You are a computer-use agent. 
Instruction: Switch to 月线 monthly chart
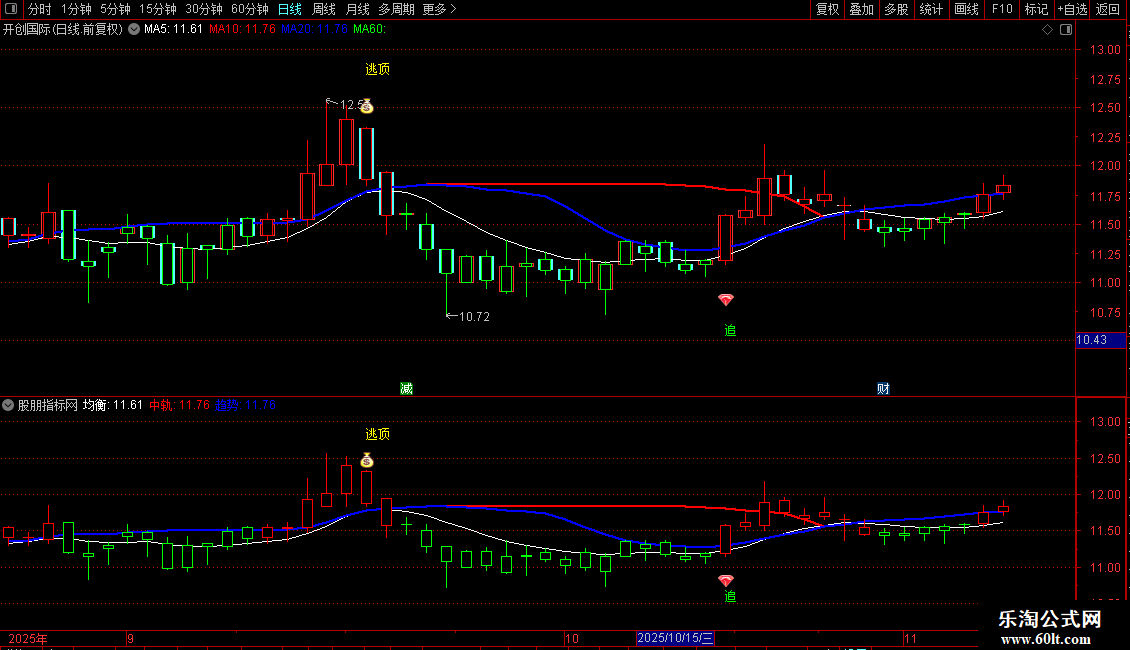(357, 9)
